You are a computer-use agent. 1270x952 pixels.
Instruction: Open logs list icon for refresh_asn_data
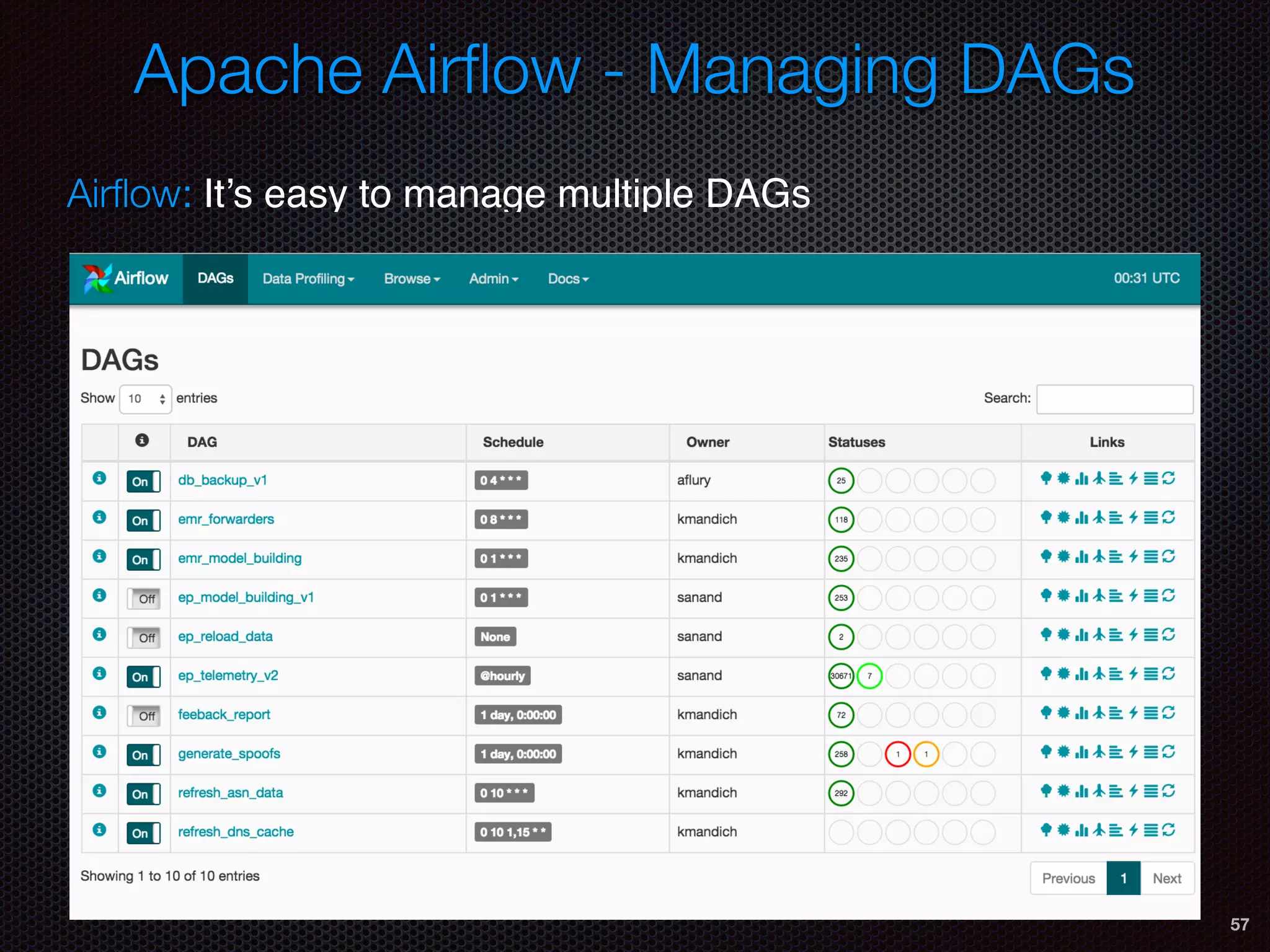coord(1151,791)
